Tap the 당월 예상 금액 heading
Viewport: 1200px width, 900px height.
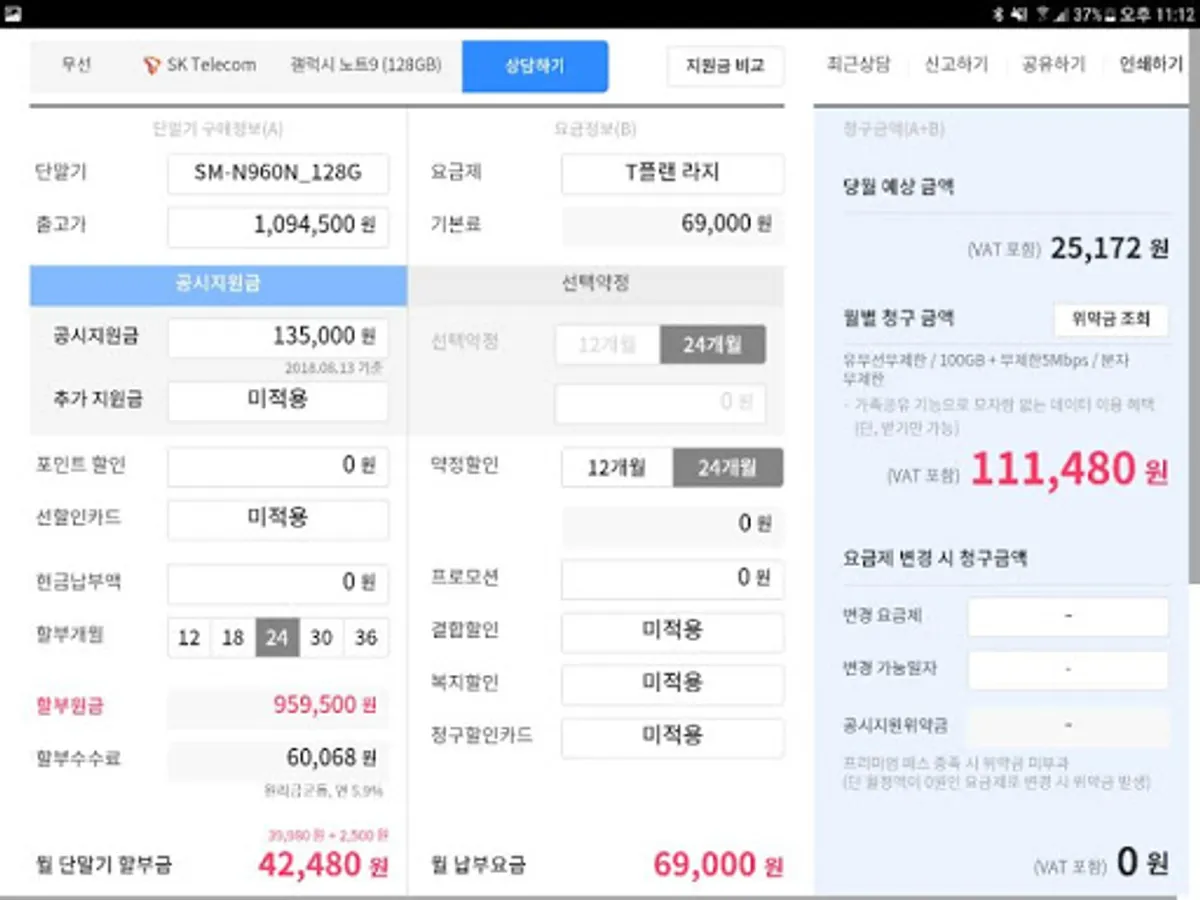point(897,187)
